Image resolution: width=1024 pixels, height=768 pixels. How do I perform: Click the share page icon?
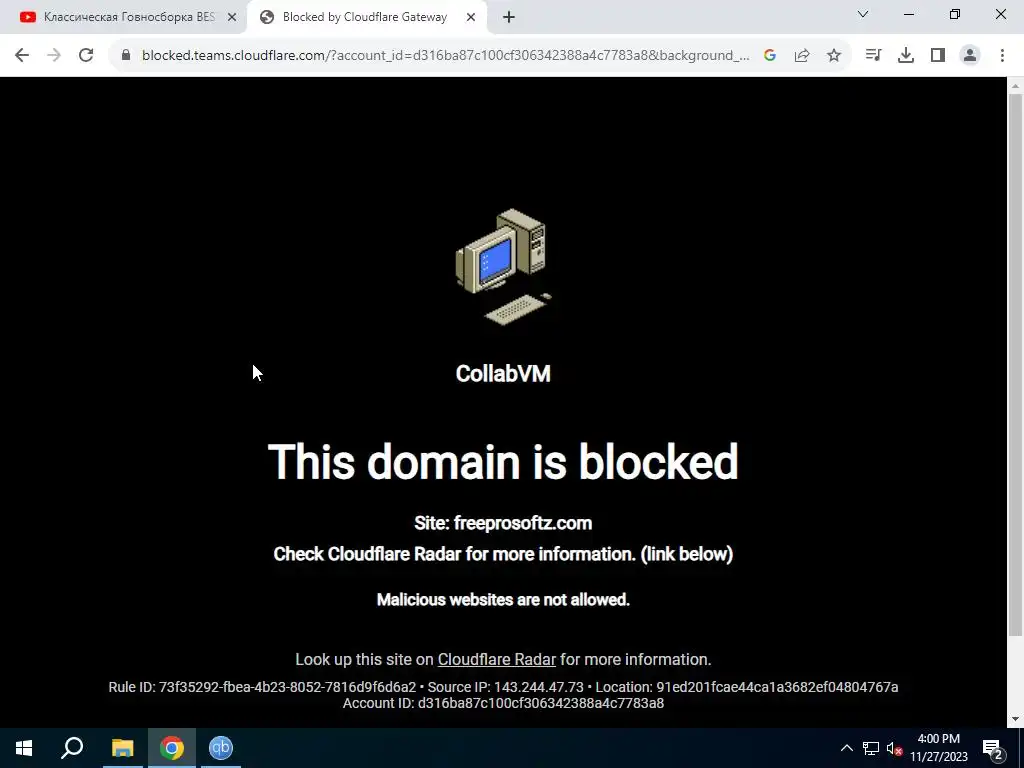coord(802,56)
